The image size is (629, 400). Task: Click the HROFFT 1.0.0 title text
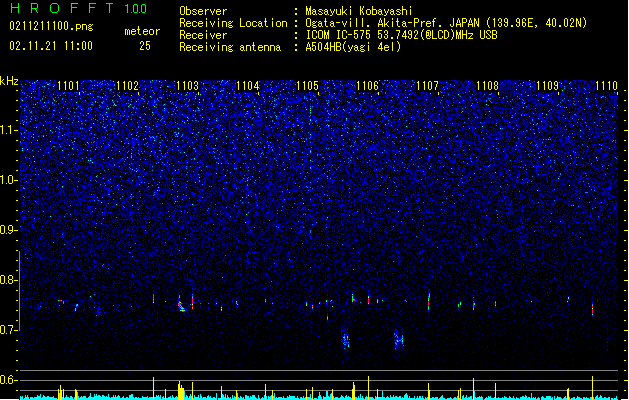[x=78, y=8]
